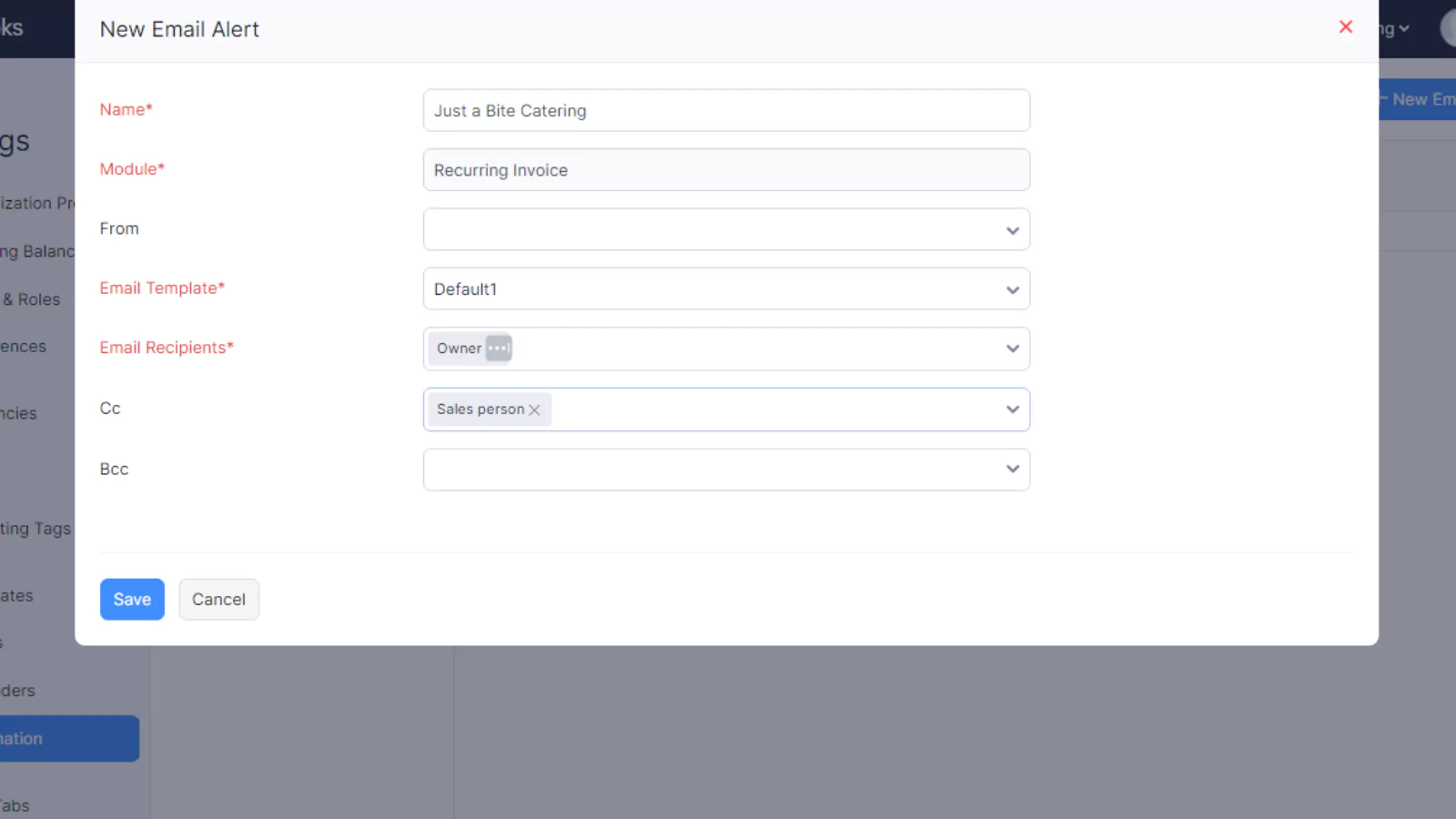Cancel the email alert creation
1456x819 pixels.
click(x=218, y=600)
